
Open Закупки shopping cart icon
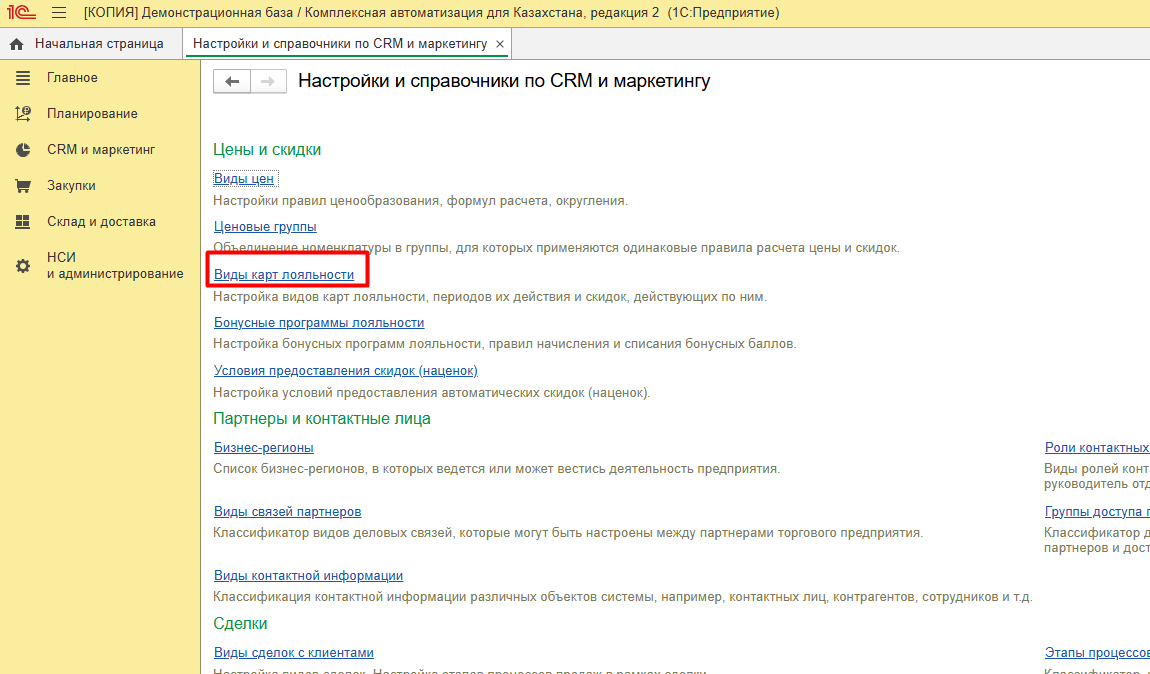tap(23, 186)
